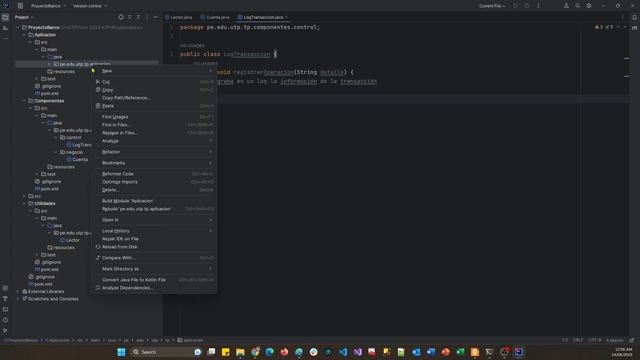640x360 pixels.
Task: Switch to Cuenta.java editor tab
Action: click(x=215, y=17)
